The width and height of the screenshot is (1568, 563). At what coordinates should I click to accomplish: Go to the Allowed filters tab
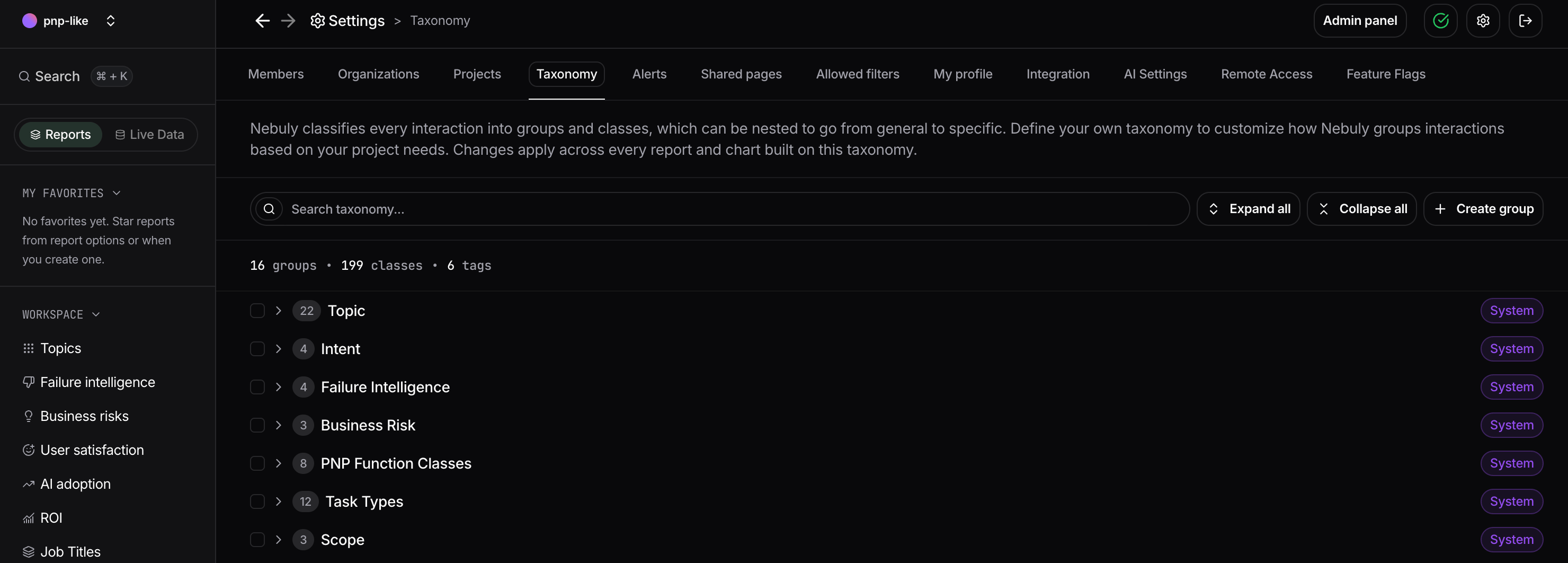(858, 74)
